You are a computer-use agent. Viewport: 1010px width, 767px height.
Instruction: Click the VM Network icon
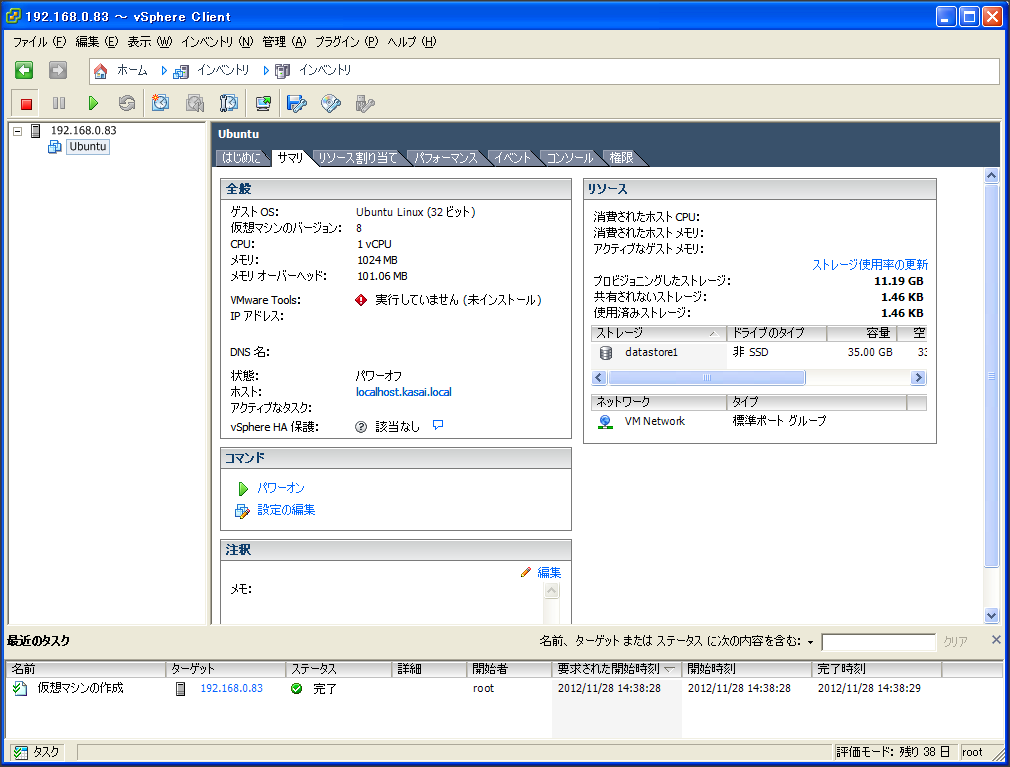(605, 421)
